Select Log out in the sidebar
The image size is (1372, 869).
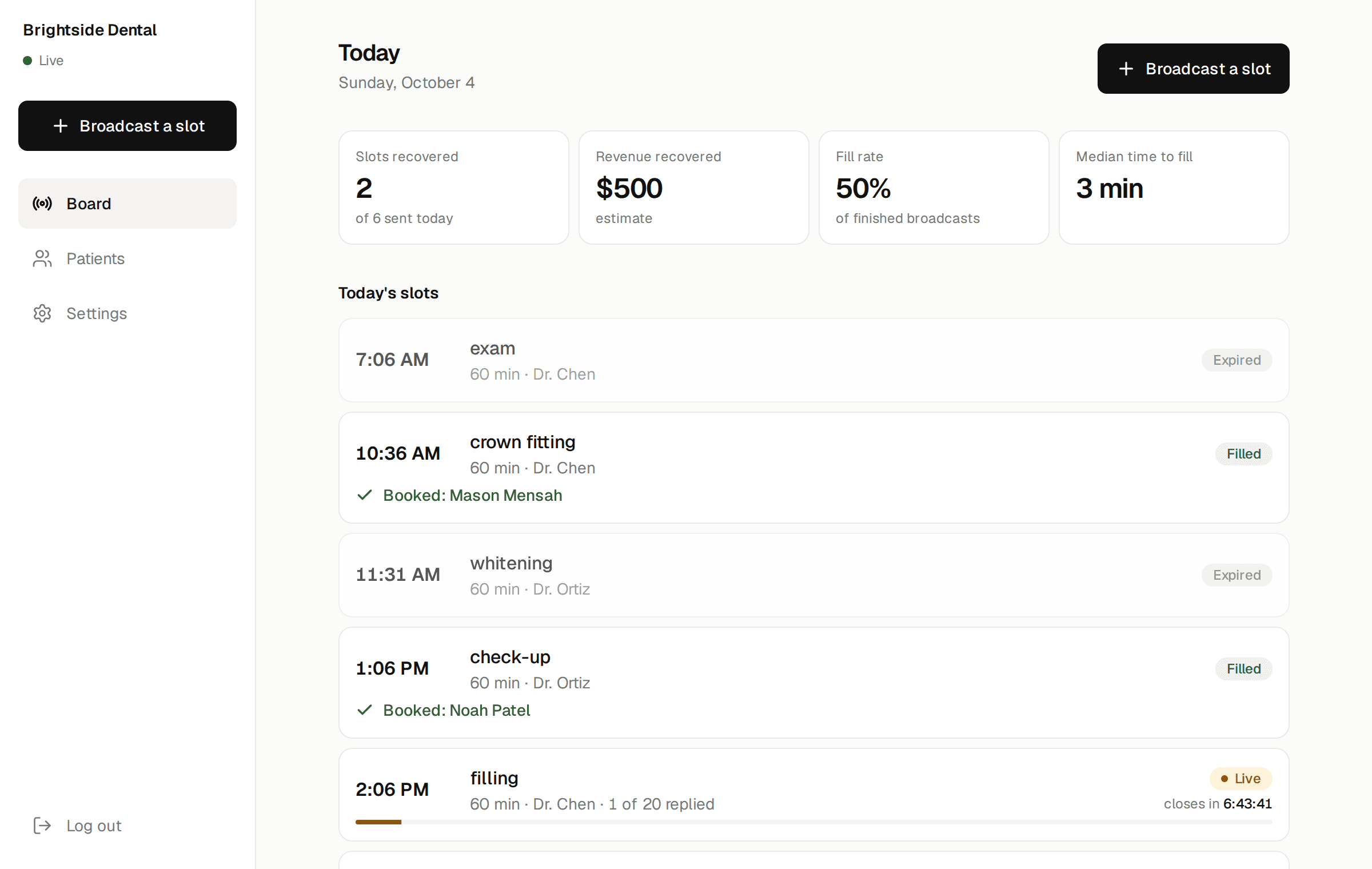[127, 826]
